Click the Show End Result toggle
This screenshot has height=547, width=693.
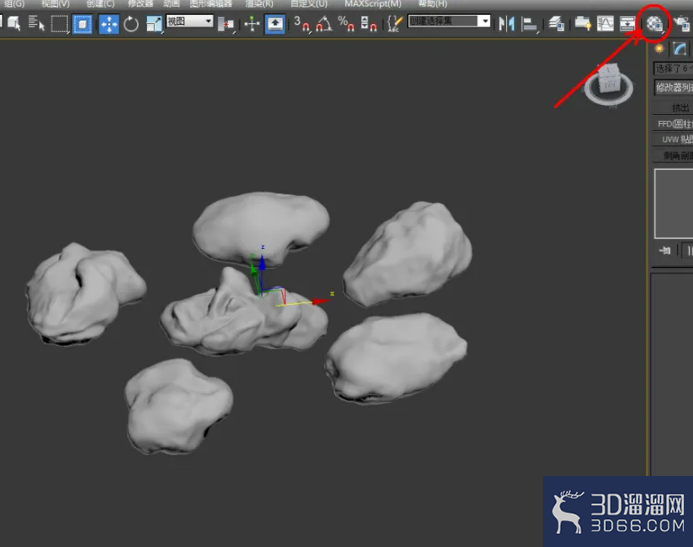[x=688, y=251]
